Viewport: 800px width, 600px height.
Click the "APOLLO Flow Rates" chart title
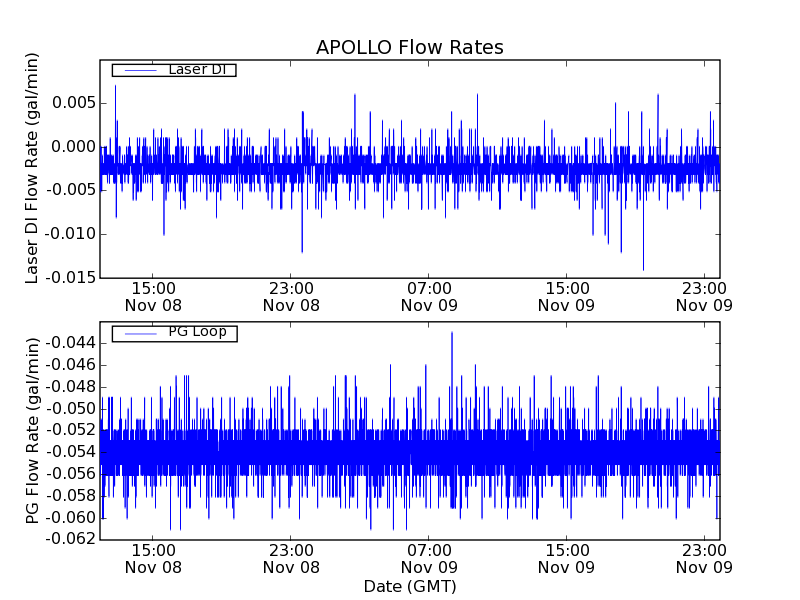[409, 48]
